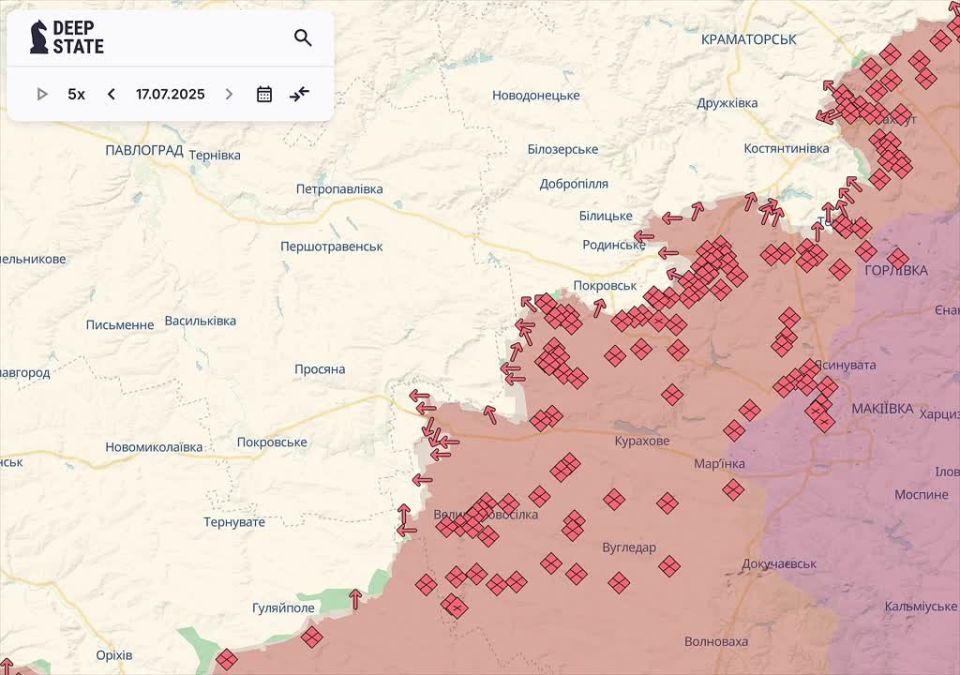Click the Курахове town label
Image resolution: width=960 pixels, height=675 pixels.
tap(642, 441)
